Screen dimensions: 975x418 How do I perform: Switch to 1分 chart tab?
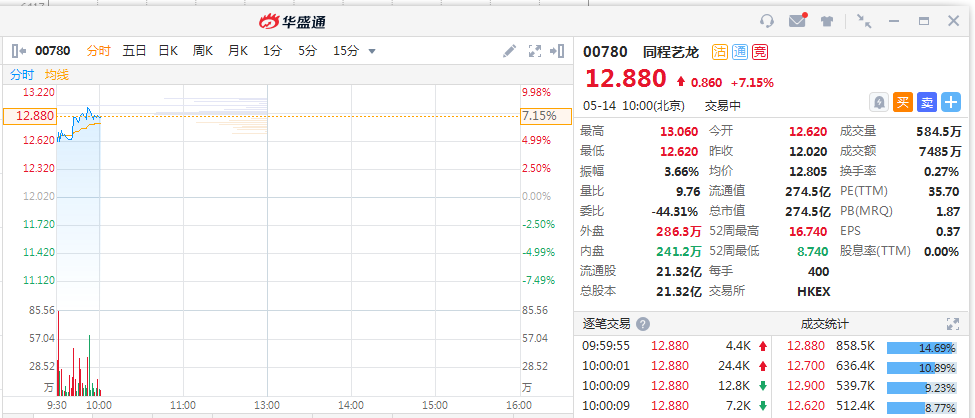click(x=272, y=51)
